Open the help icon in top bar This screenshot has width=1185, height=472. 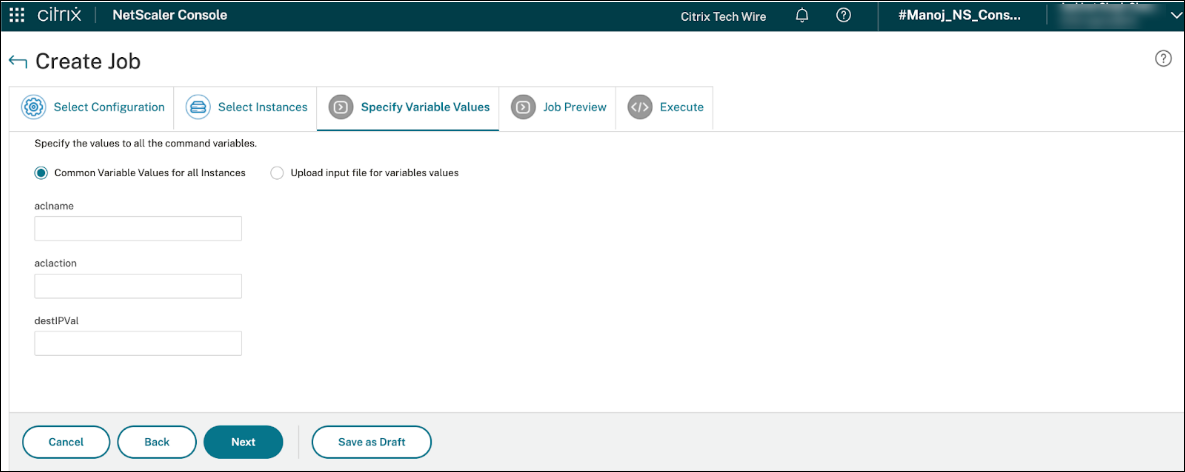coord(843,16)
